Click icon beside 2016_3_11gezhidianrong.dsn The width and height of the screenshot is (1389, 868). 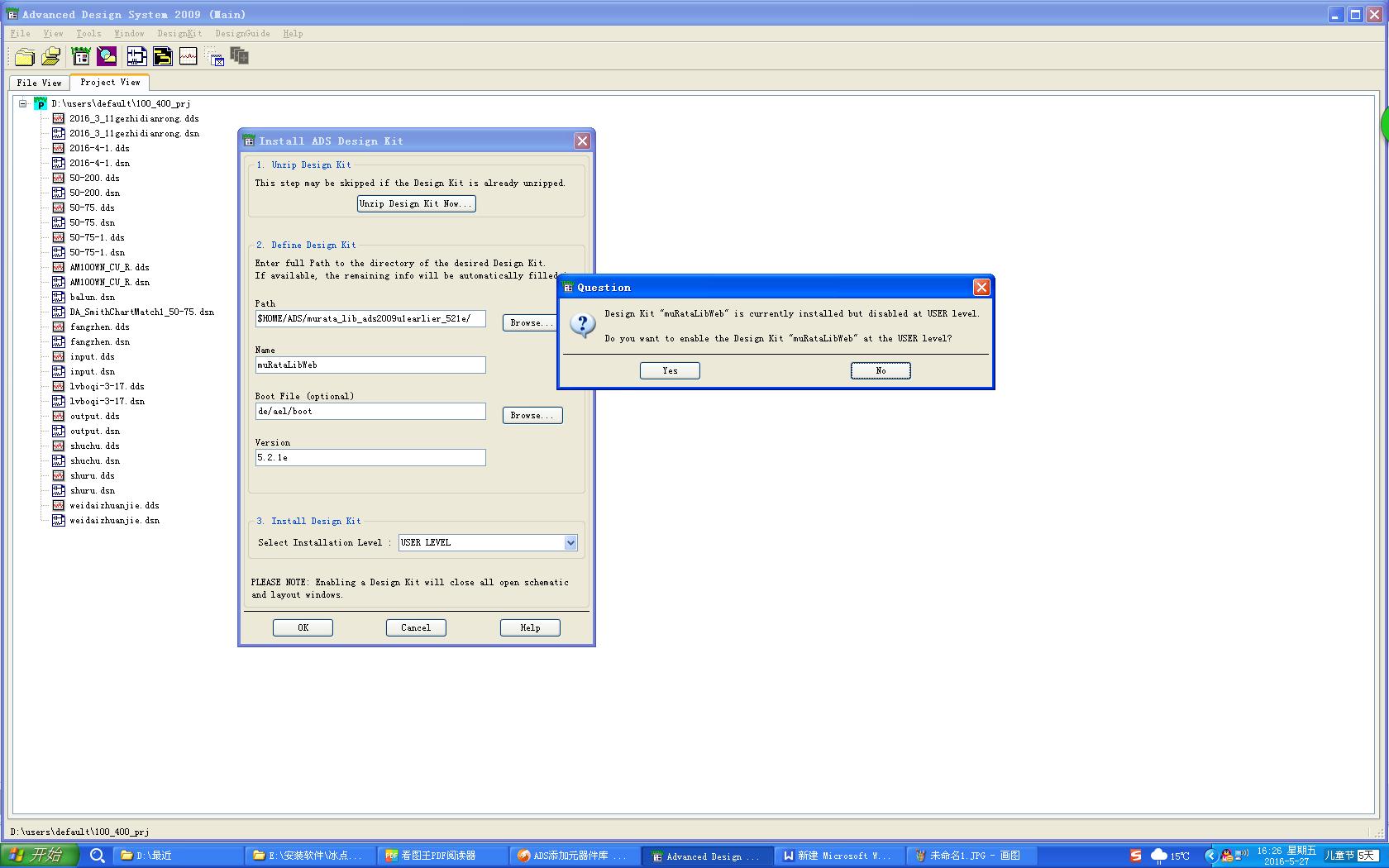tap(59, 134)
